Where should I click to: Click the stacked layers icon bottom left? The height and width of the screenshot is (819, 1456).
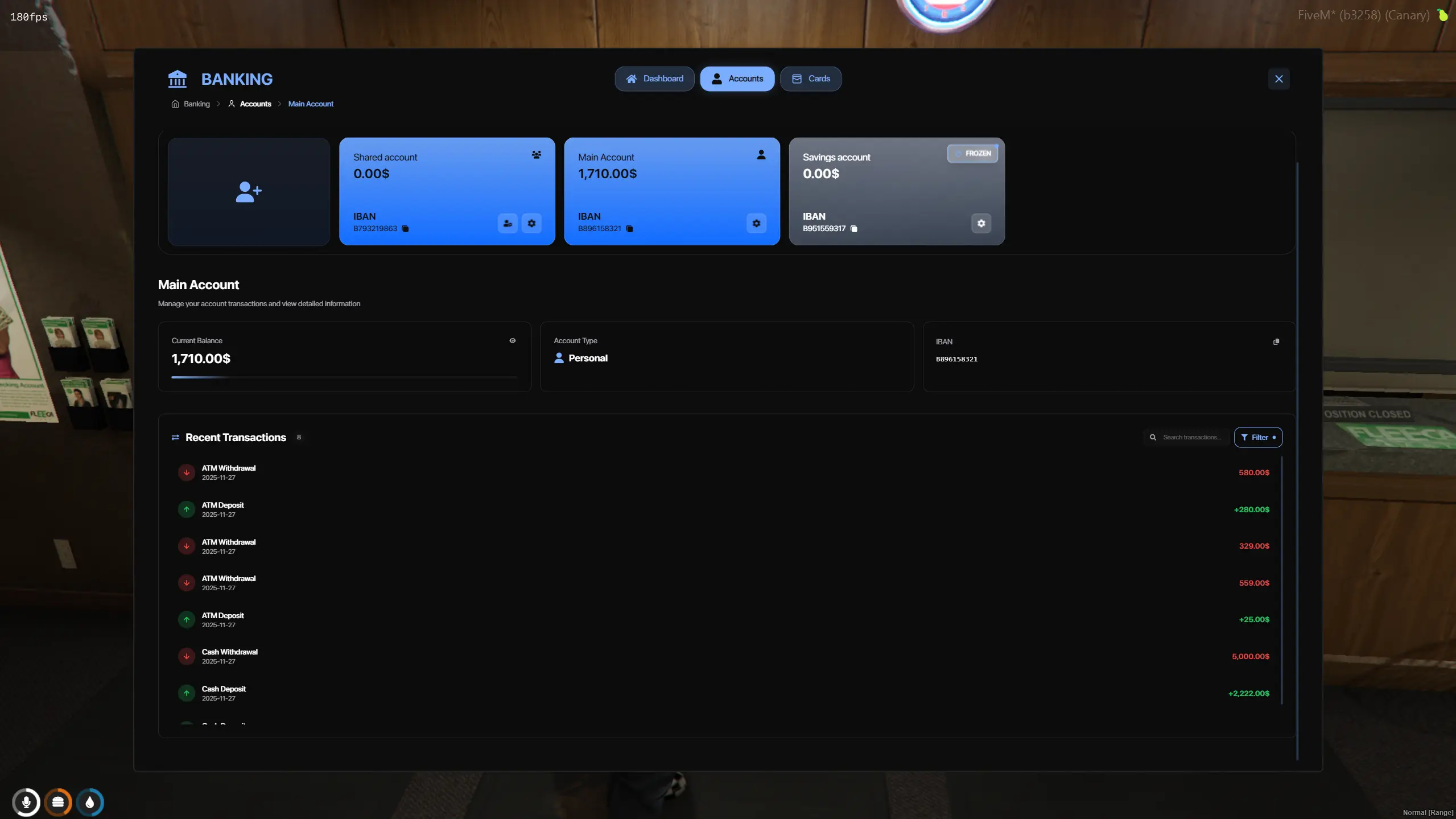click(x=59, y=801)
